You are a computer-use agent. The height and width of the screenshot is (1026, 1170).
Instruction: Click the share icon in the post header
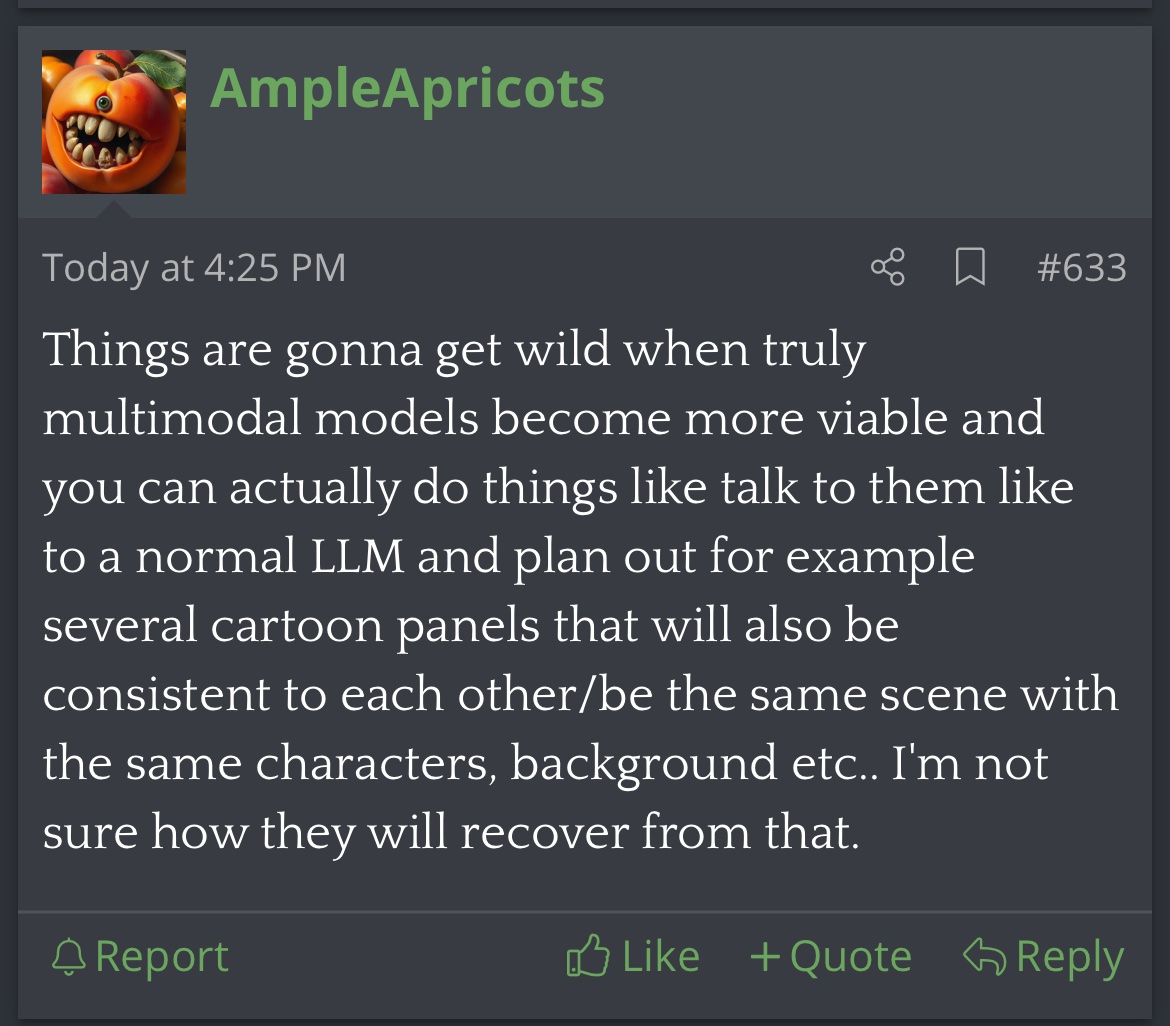coord(888,267)
